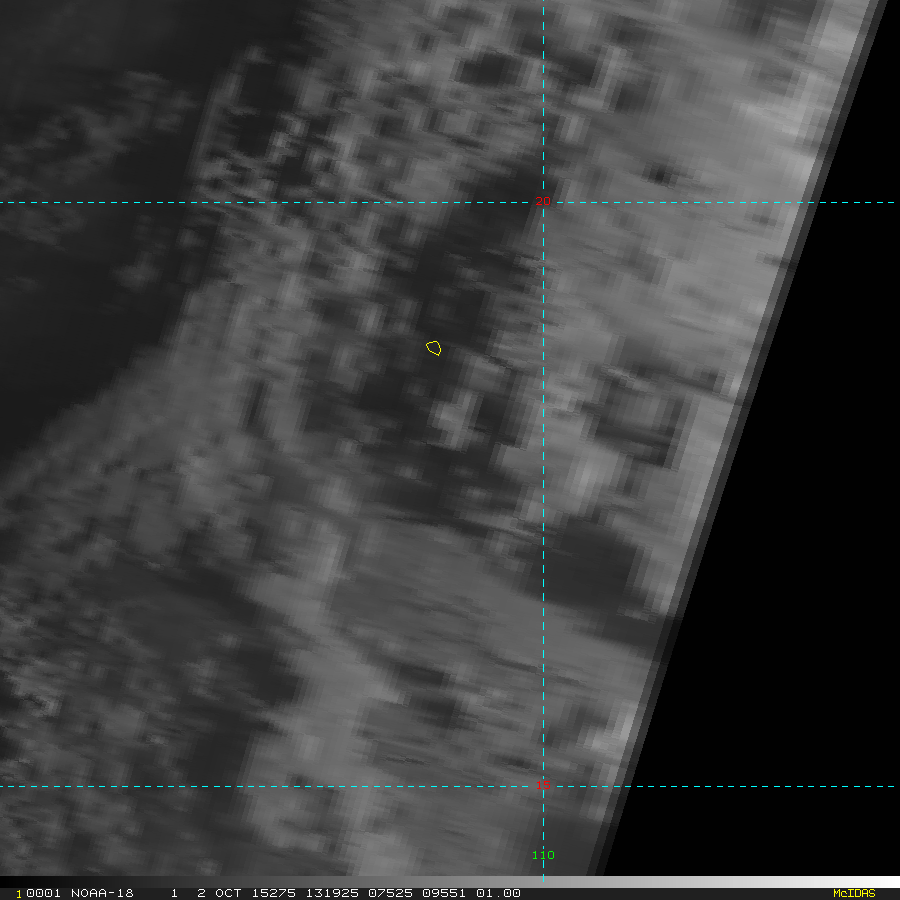
Task: Click the green 110 longitude label
Action: (543, 855)
